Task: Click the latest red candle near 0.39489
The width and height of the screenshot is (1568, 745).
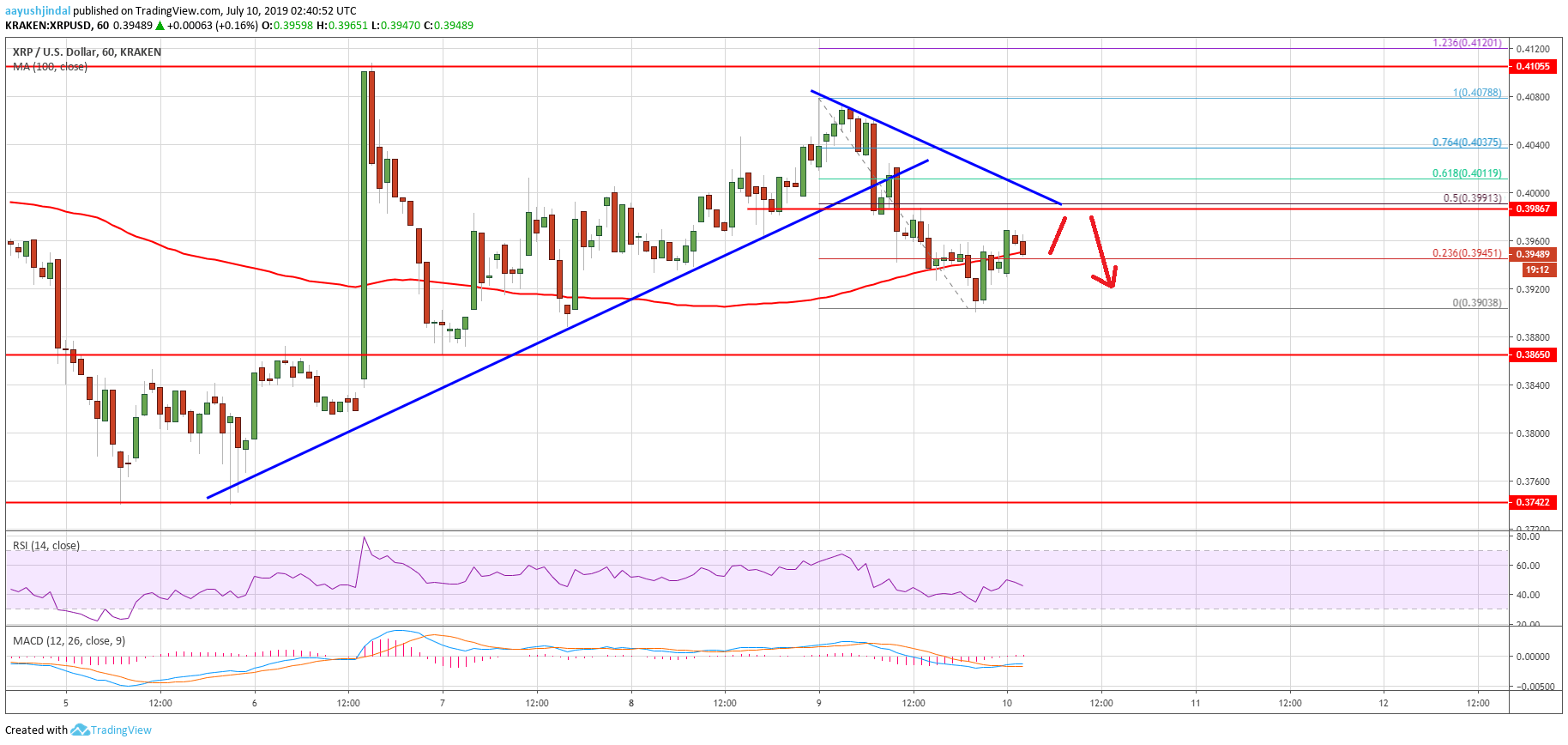Action: click(x=1023, y=248)
